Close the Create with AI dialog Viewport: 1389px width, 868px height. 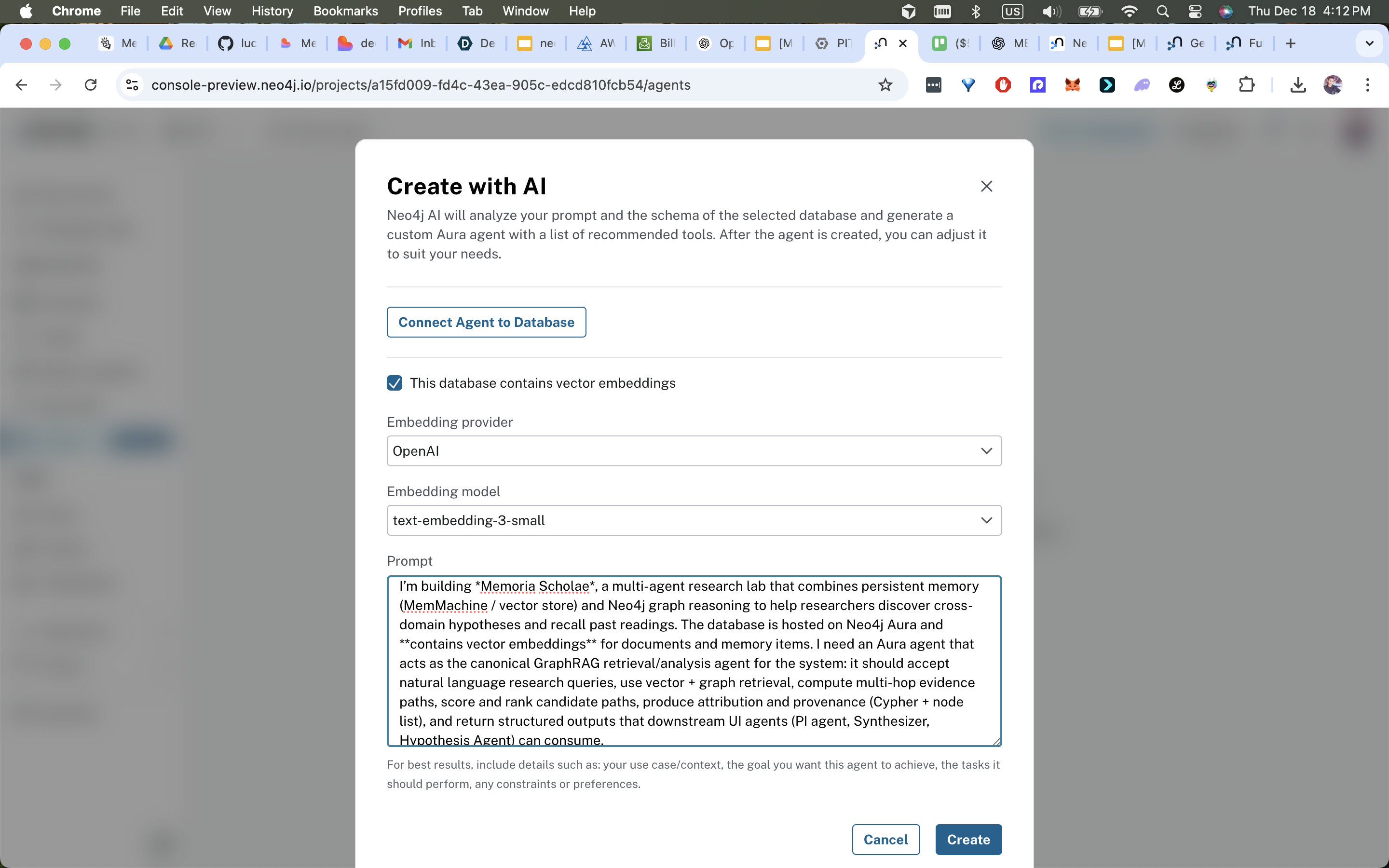(x=986, y=186)
